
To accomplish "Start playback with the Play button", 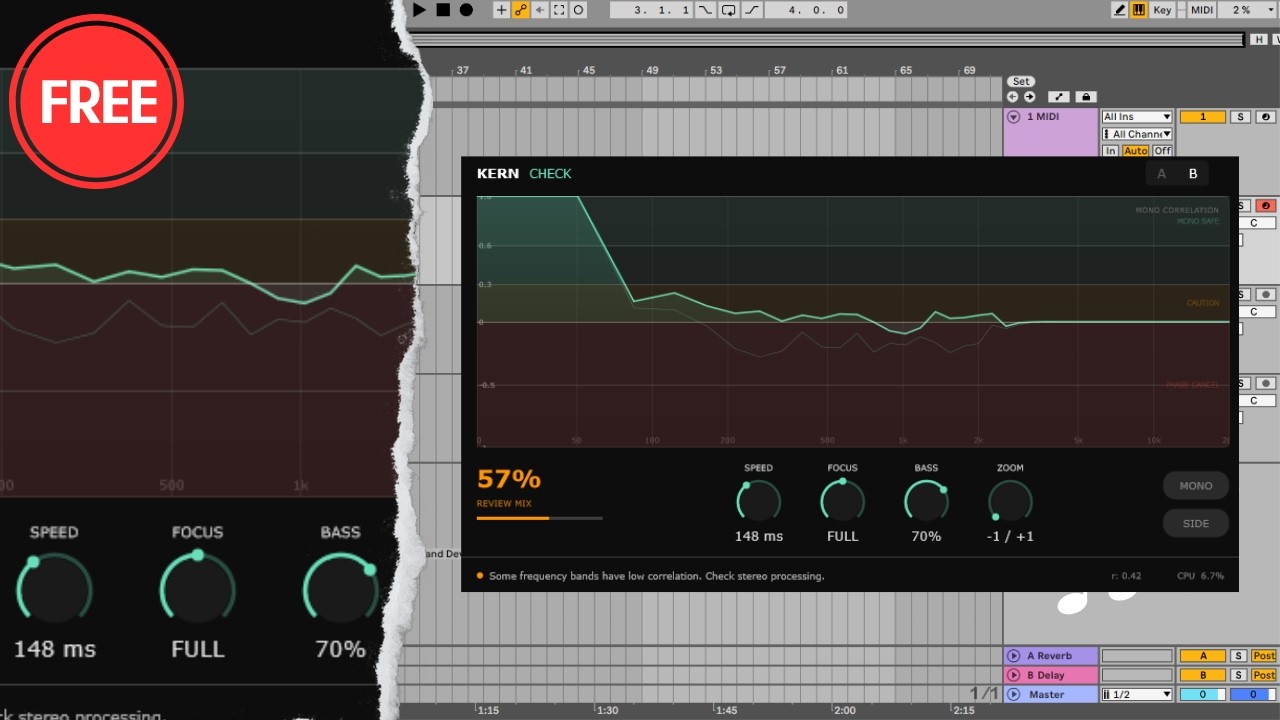I will (x=420, y=10).
